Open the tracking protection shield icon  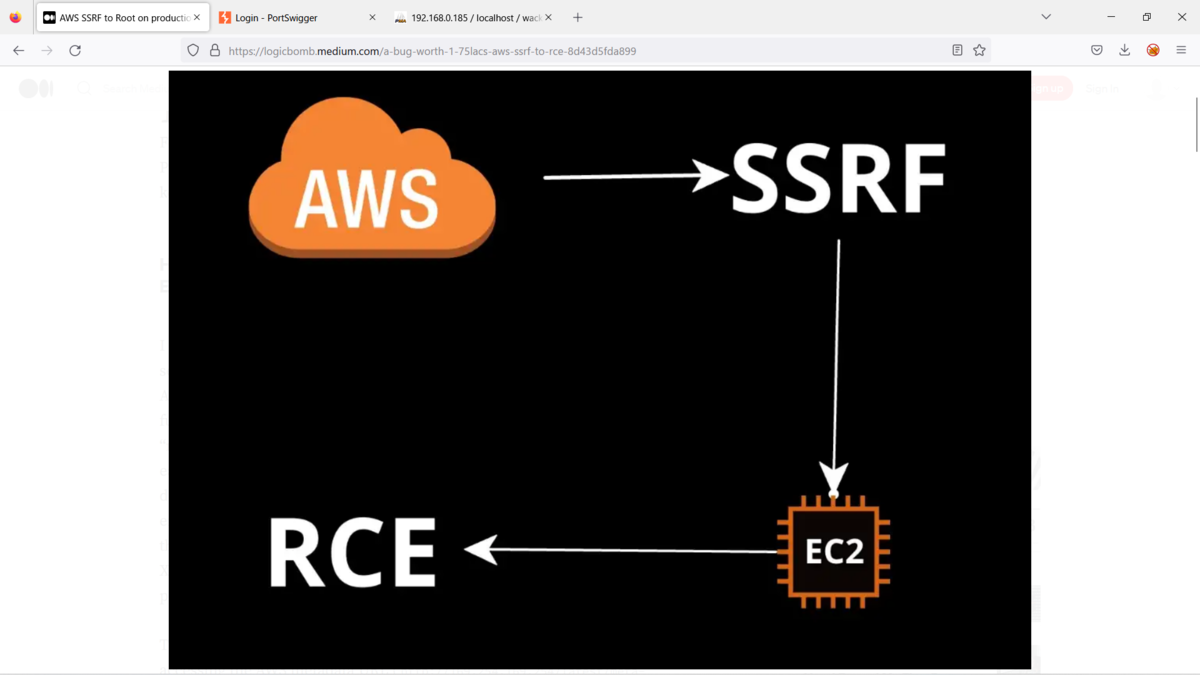[x=193, y=50]
